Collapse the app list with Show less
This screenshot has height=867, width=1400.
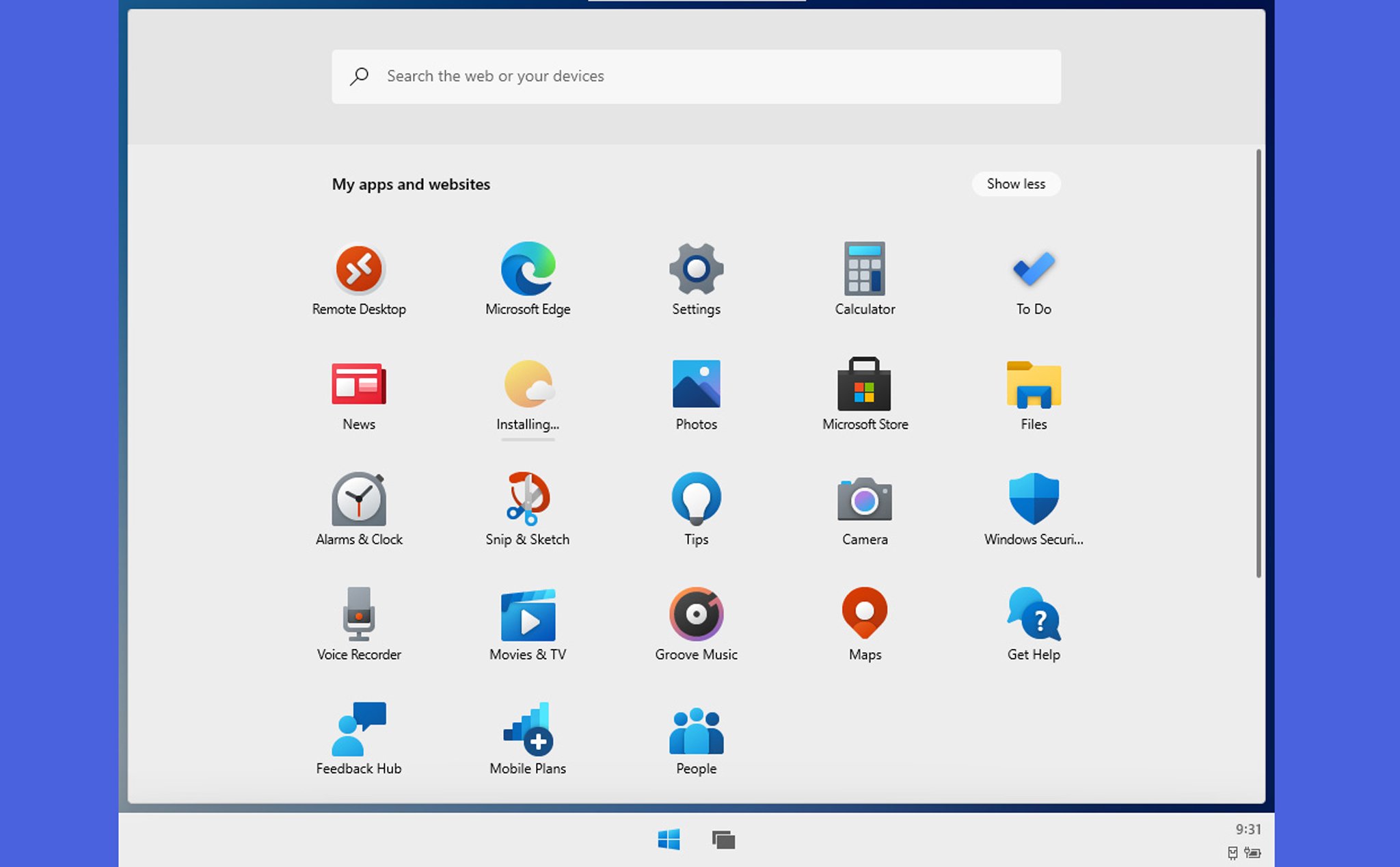coord(1016,184)
